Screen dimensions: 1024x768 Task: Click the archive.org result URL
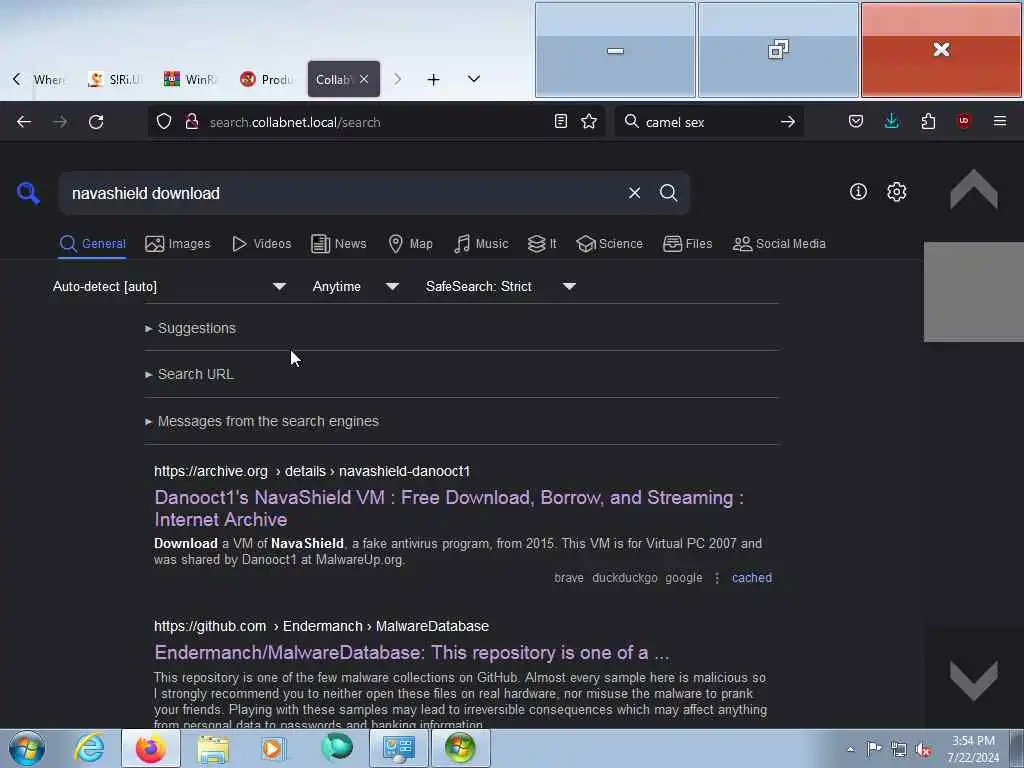[312, 471]
